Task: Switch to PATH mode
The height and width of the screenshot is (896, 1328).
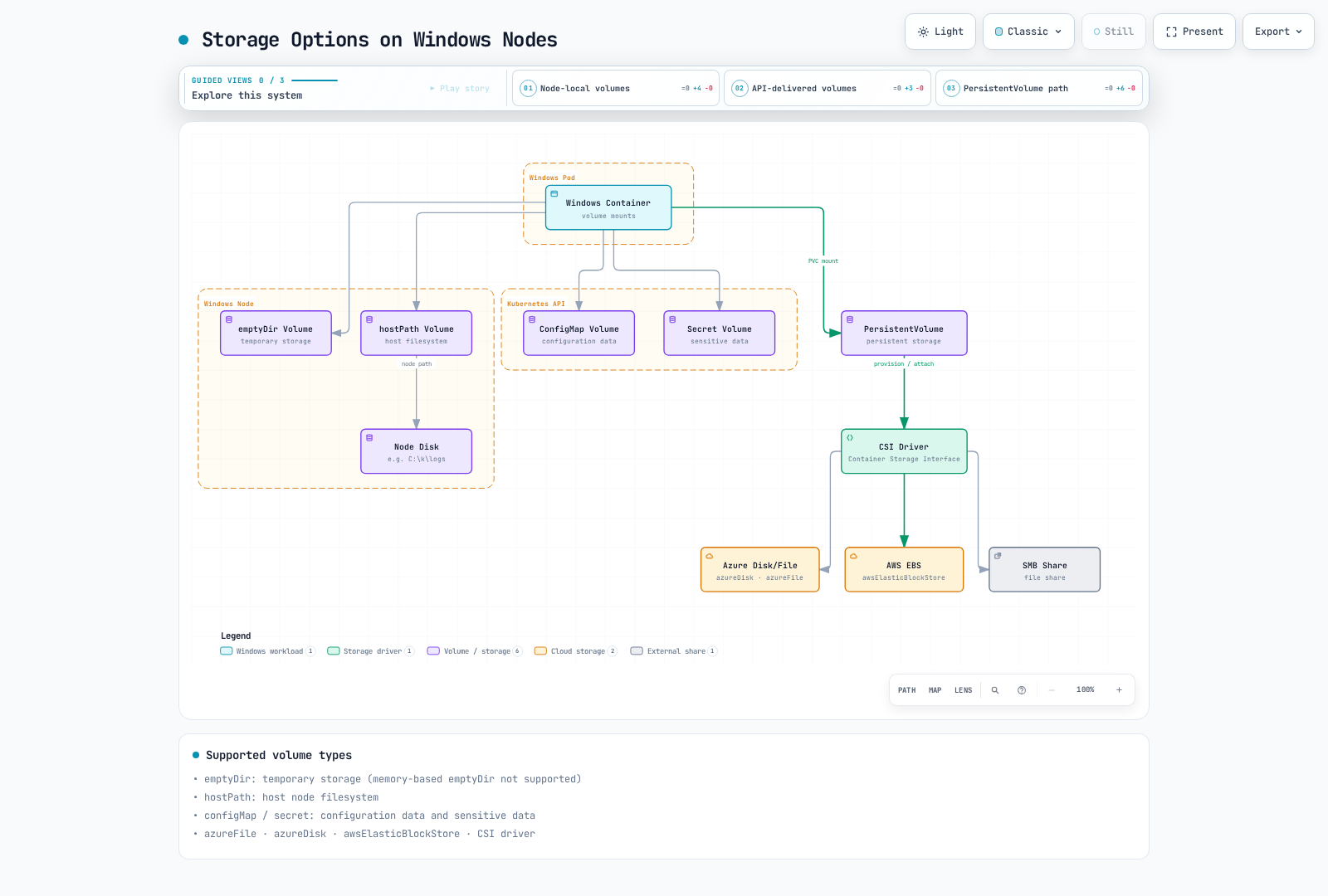Action: point(907,690)
